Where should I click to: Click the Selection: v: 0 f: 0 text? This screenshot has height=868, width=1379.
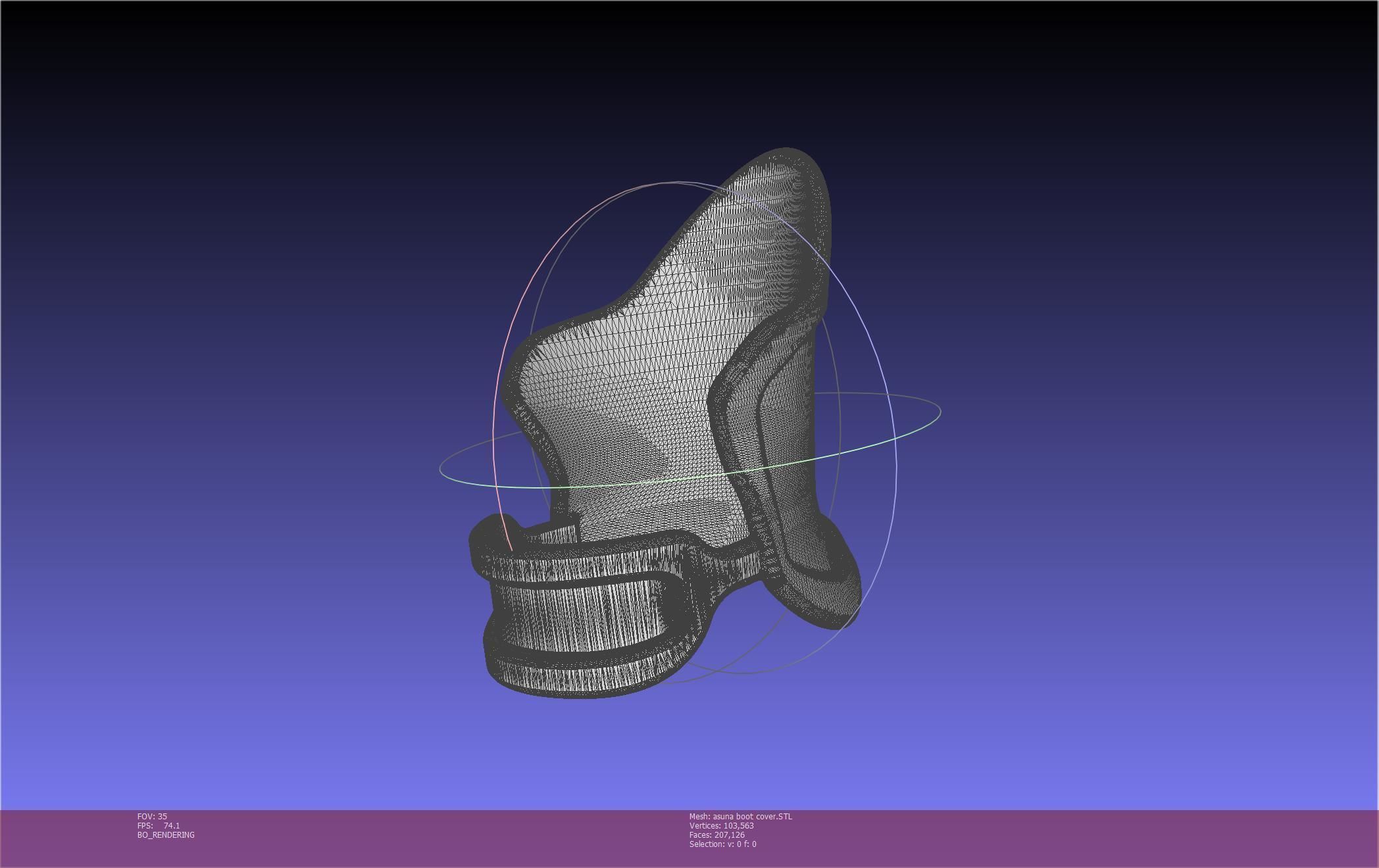(723, 844)
